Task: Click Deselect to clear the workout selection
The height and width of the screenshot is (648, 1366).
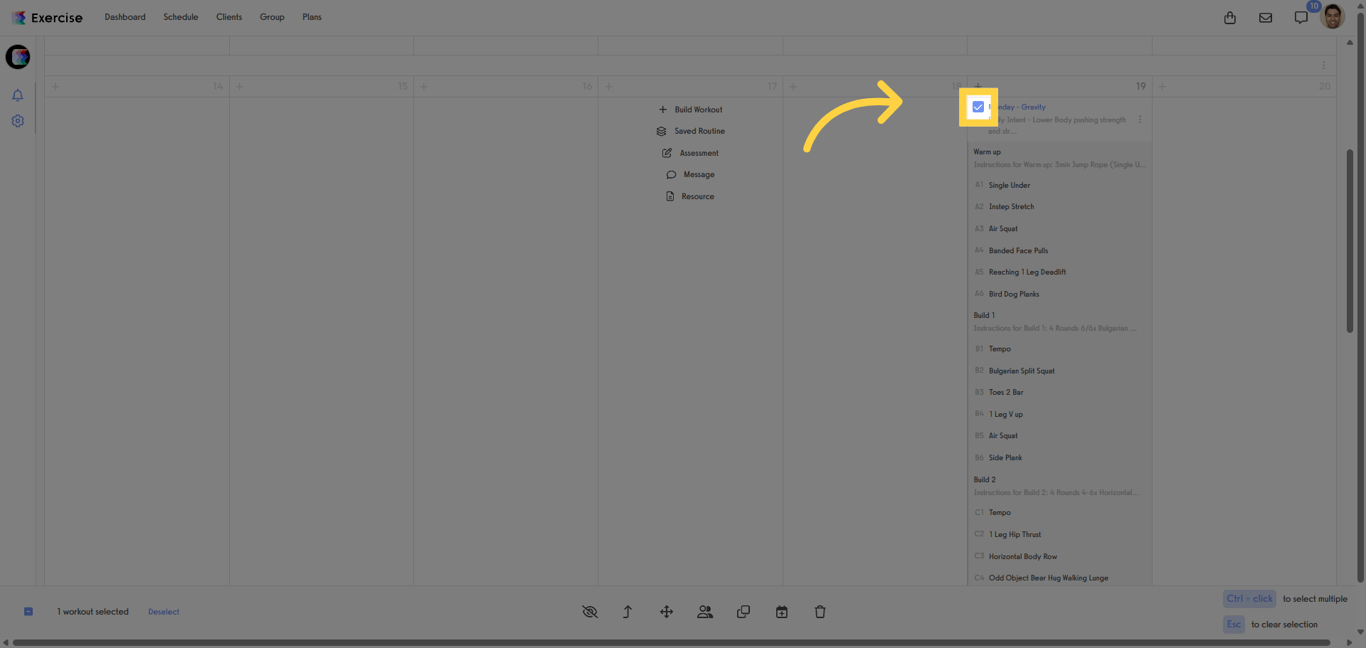Action: click(163, 611)
